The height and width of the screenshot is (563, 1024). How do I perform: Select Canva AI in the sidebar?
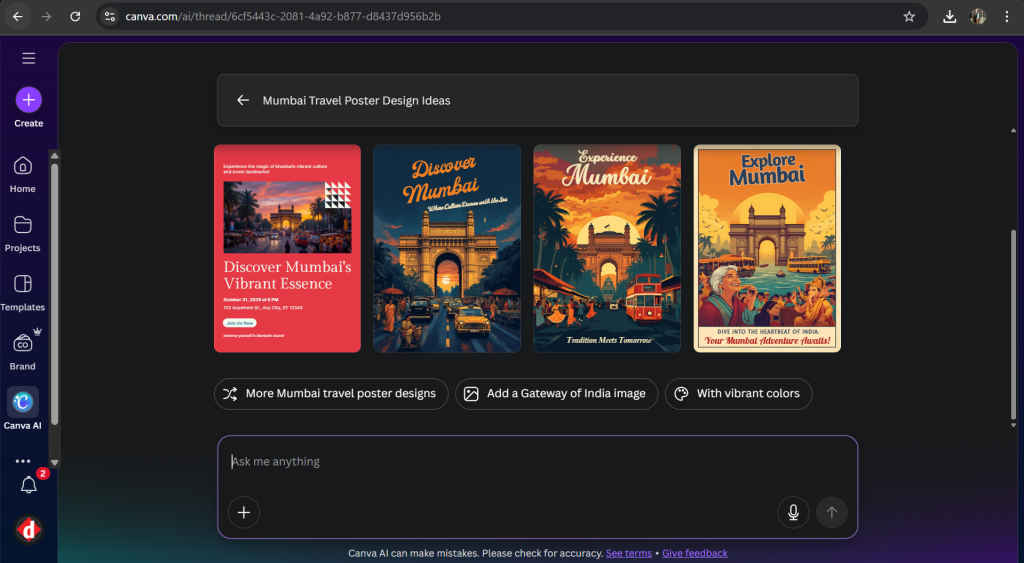point(23,403)
